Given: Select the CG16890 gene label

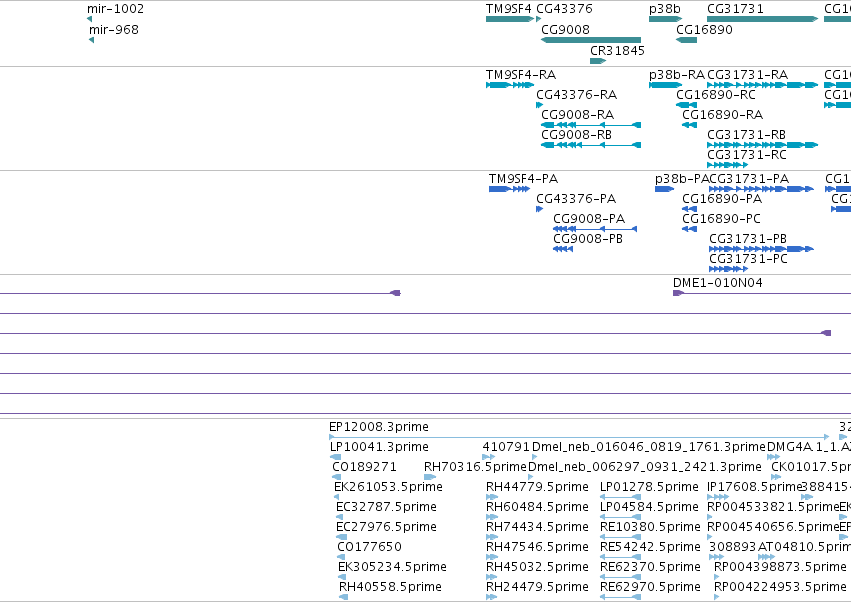Looking at the screenshot, I should point(704,29).
